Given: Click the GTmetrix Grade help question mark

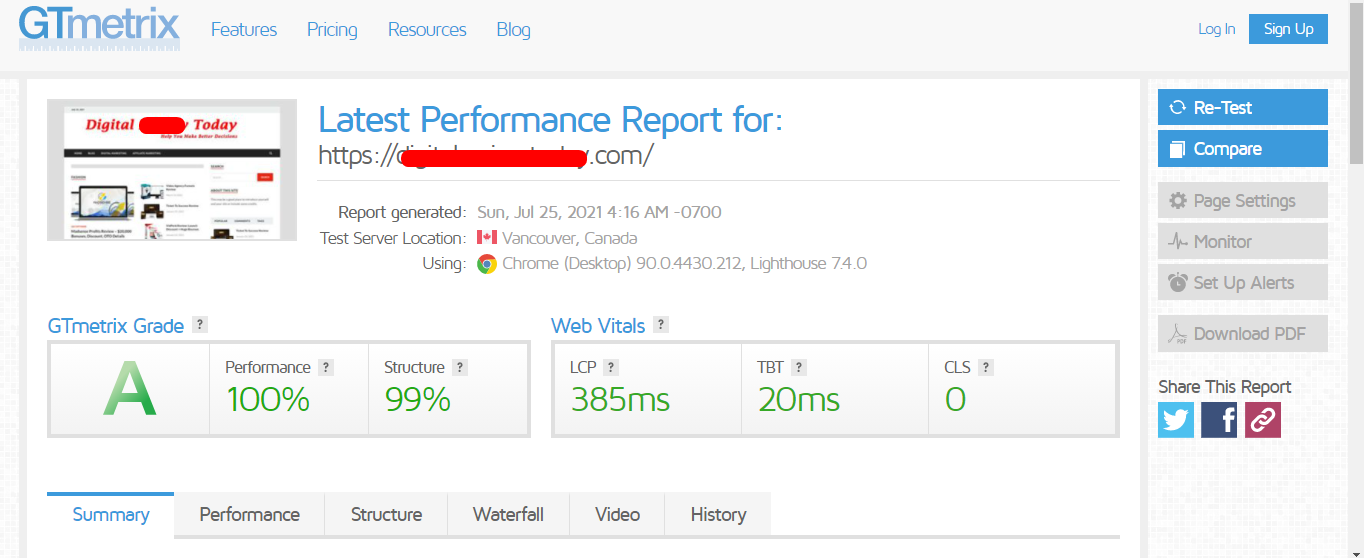Looking at the screenshot, I should [x=200, y=325].
